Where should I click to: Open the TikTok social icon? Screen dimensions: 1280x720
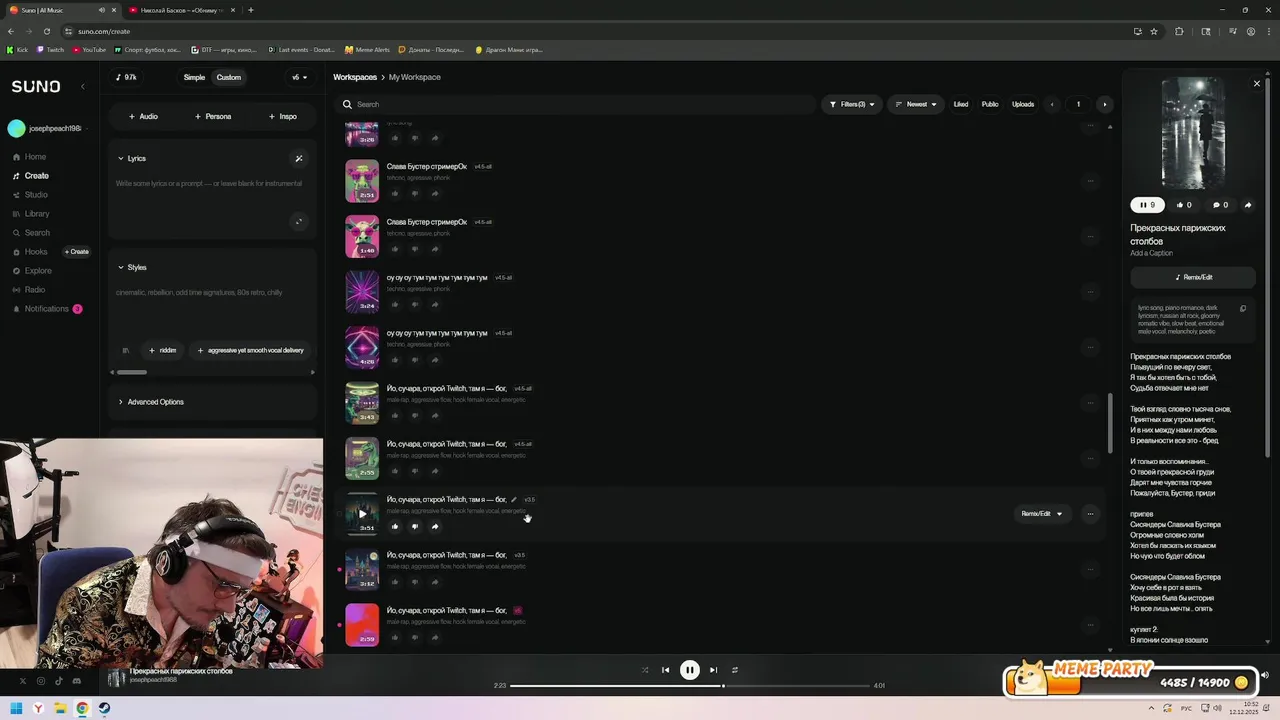(x=58, y=681)
